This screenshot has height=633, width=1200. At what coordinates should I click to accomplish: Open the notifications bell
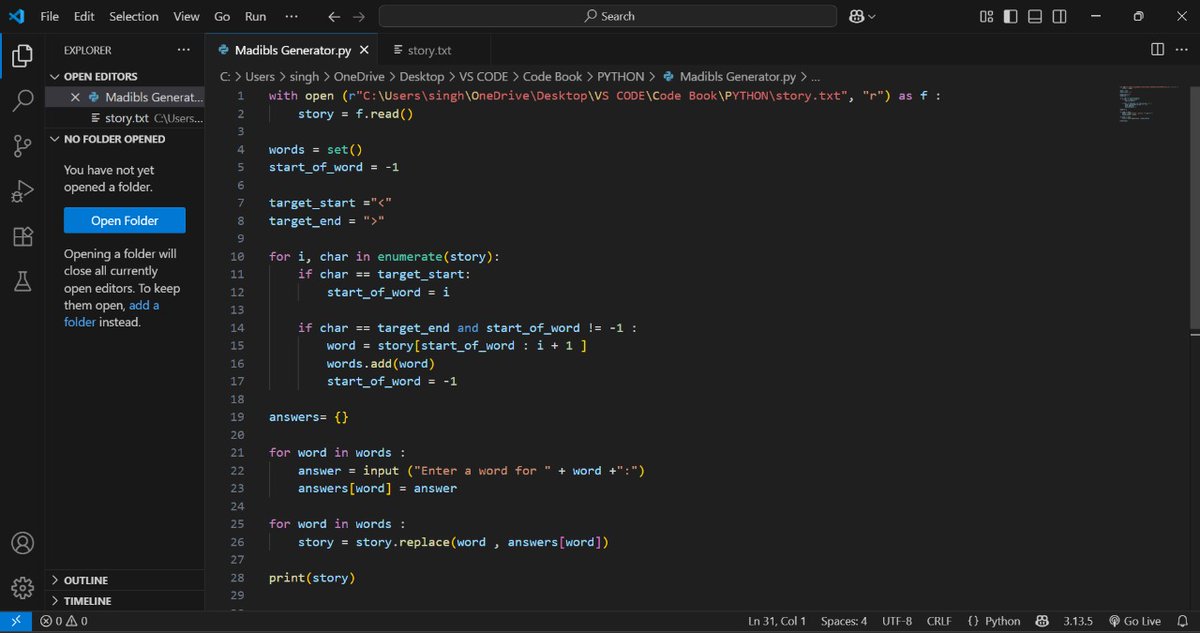point(1181,621)
